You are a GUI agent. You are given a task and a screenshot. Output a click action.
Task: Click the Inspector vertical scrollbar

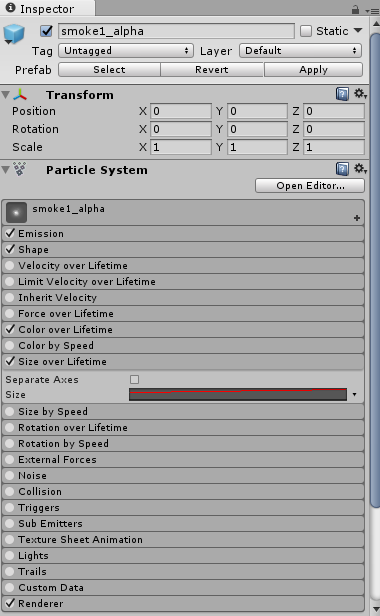pyautogui.click(x=375, y=270)
